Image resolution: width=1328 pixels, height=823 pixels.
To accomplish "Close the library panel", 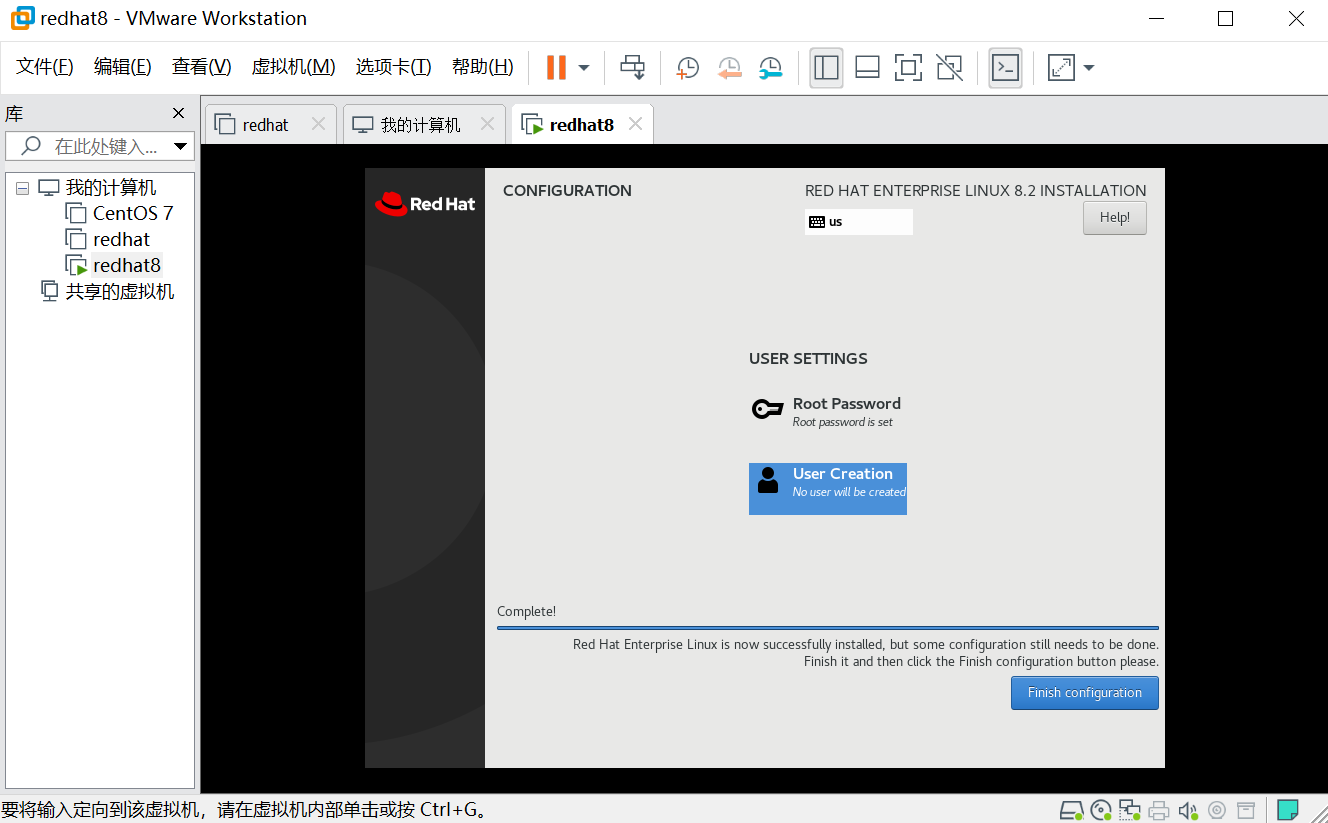I will (178, 113).
